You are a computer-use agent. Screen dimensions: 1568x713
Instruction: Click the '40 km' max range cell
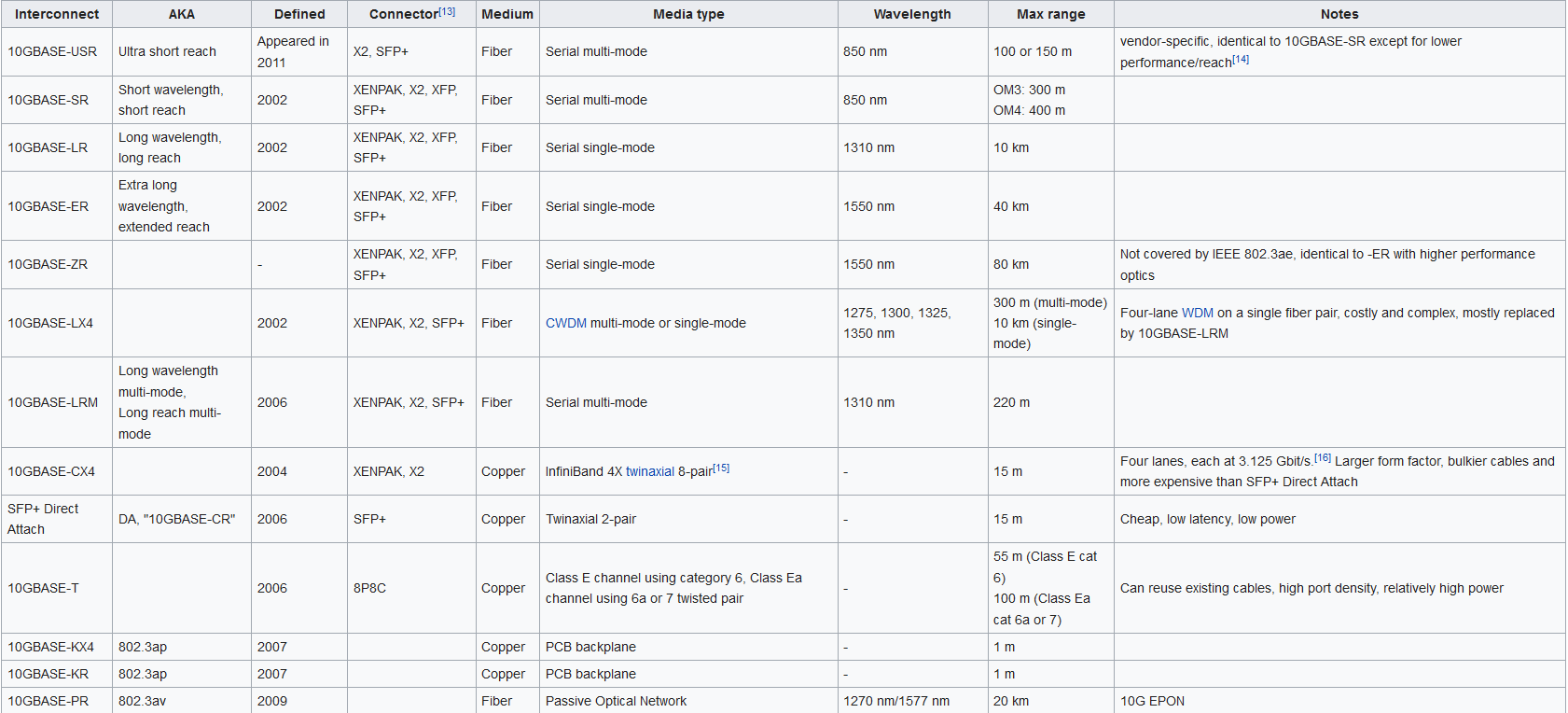coord(1051,206)
